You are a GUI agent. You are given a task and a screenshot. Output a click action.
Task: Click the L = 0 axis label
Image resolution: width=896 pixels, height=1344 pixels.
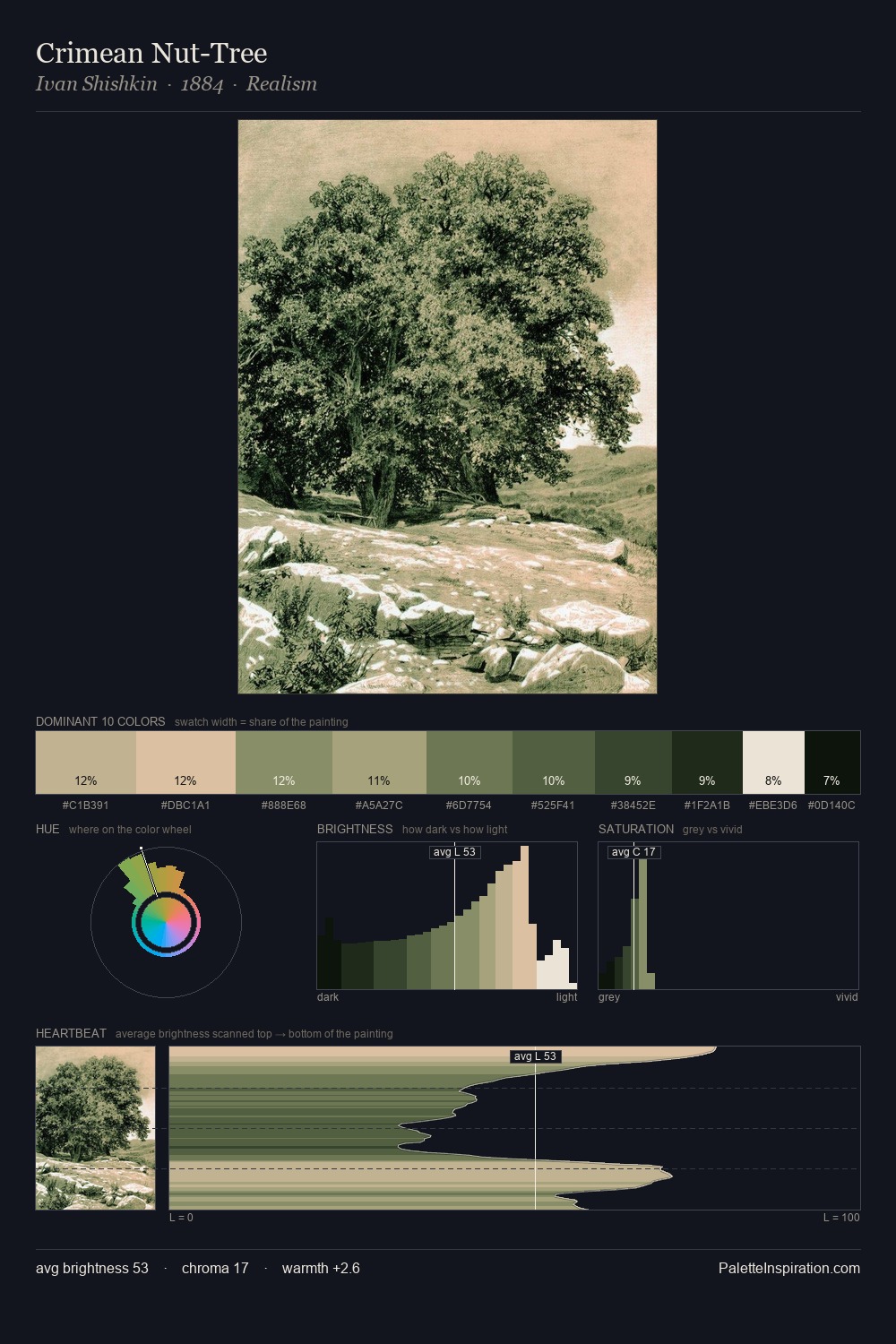[181, 1217]
